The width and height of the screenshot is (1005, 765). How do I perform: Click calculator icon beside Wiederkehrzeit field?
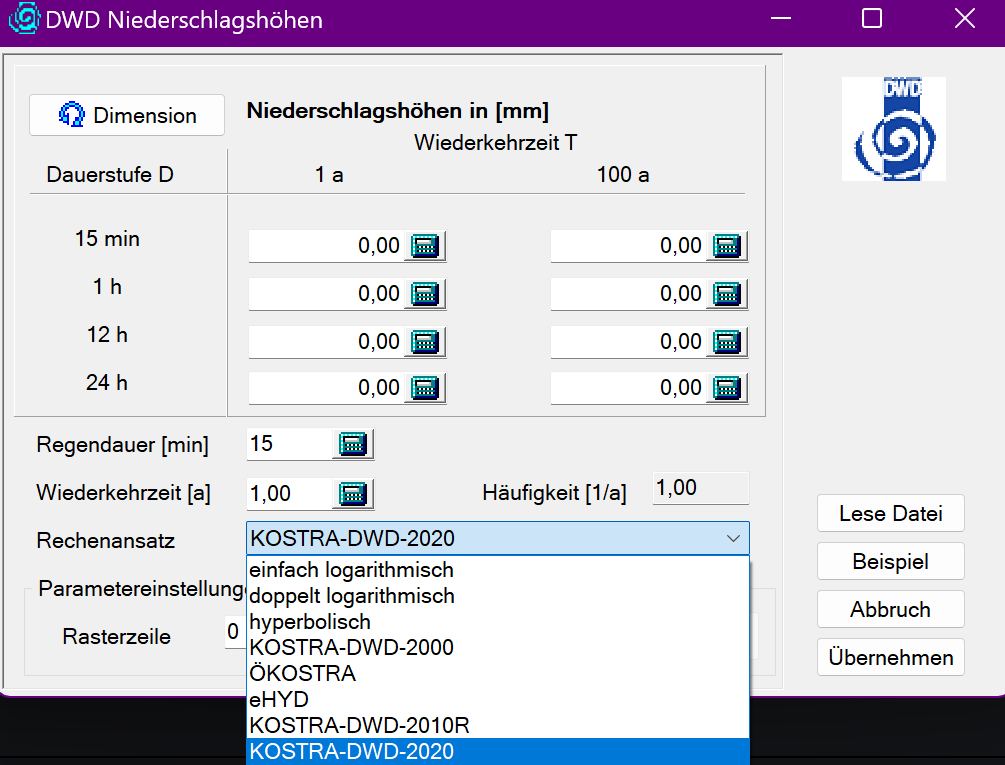click(x=353, y=493)
